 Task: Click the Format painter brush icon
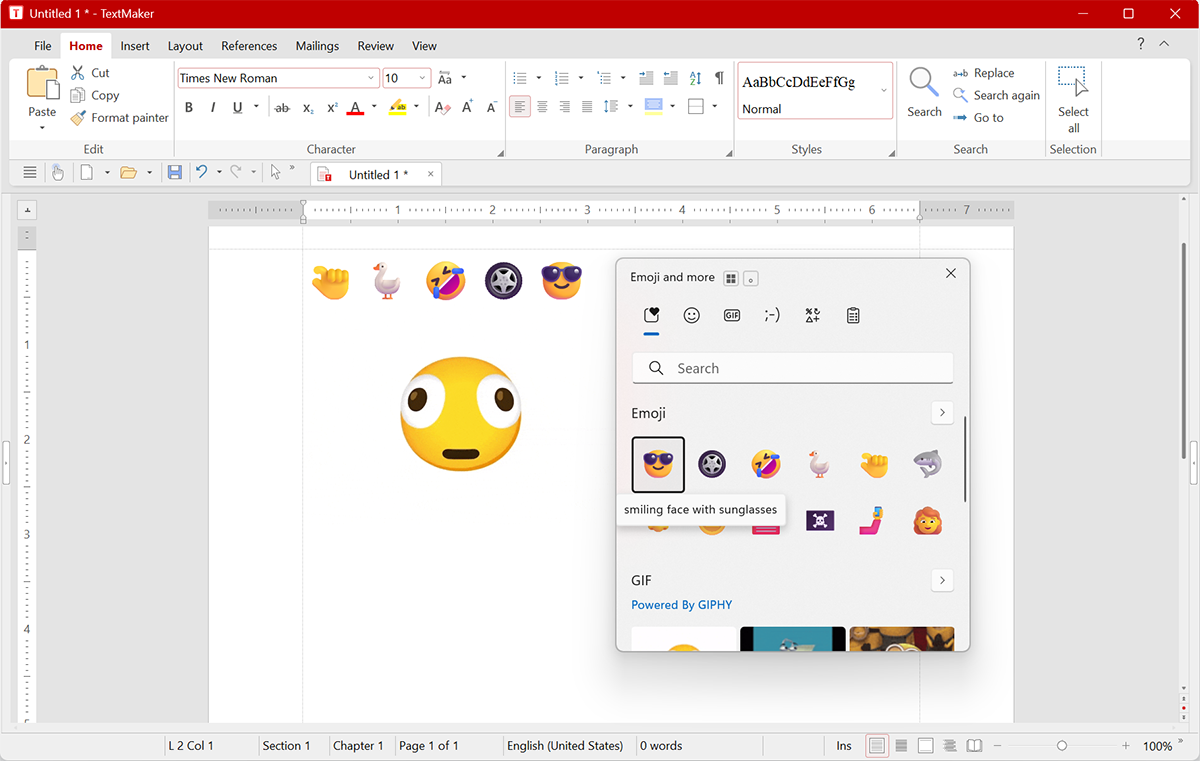78,118
